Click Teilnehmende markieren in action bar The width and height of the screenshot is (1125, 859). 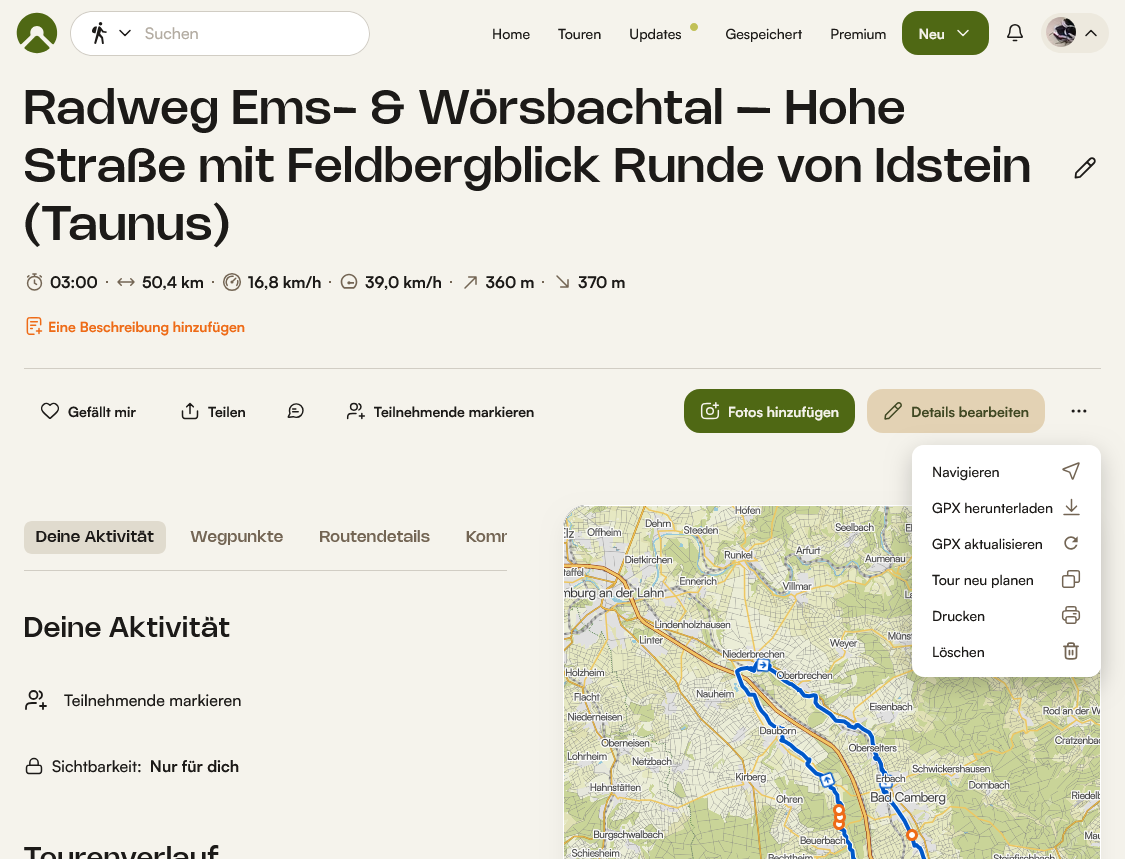point(441,412)
